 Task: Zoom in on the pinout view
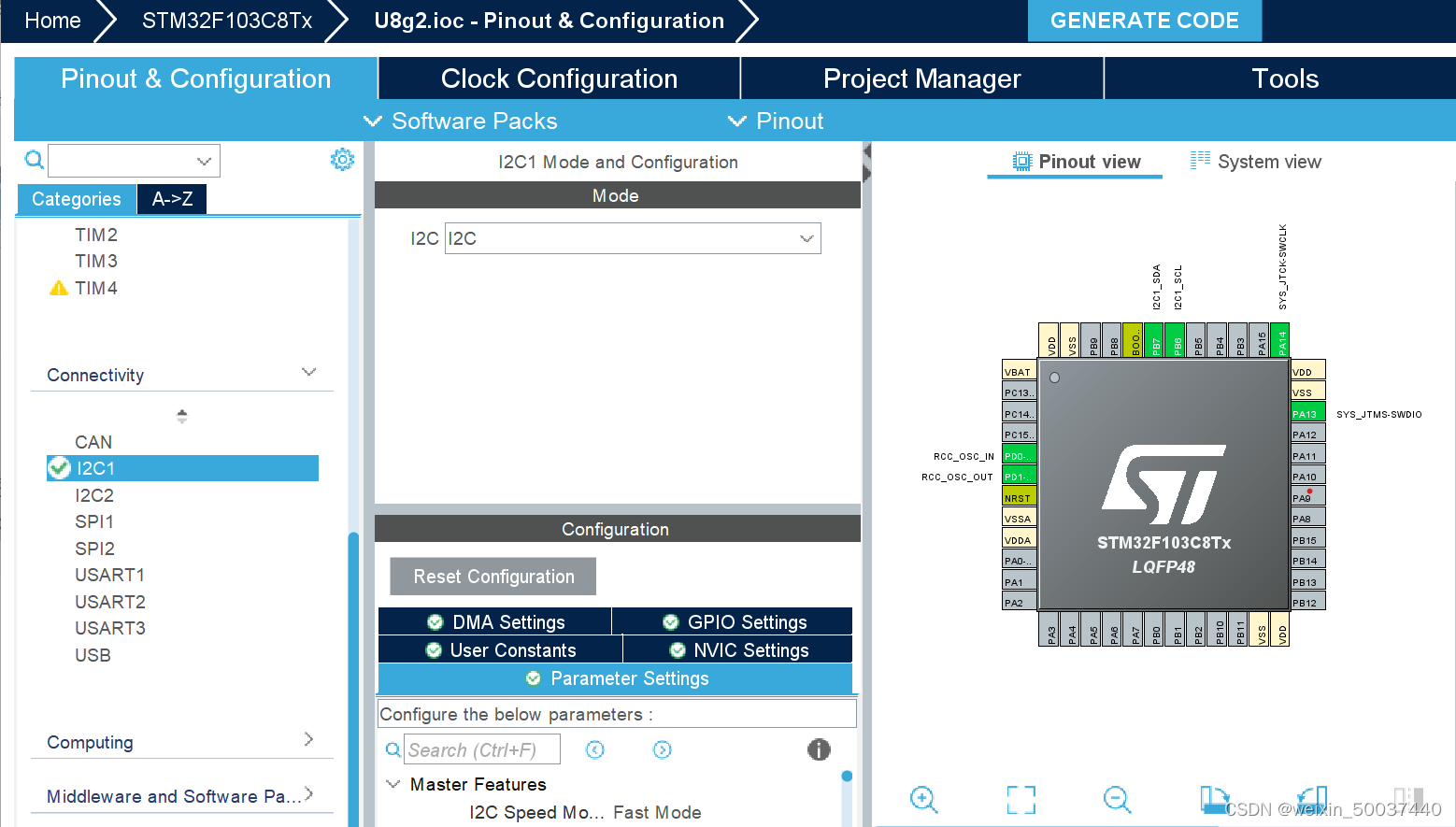tap(923, 799)
